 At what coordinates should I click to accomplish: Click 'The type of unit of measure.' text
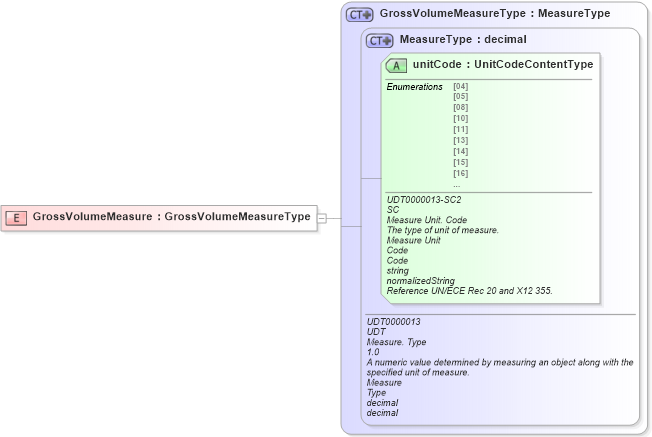pos(442,230)
